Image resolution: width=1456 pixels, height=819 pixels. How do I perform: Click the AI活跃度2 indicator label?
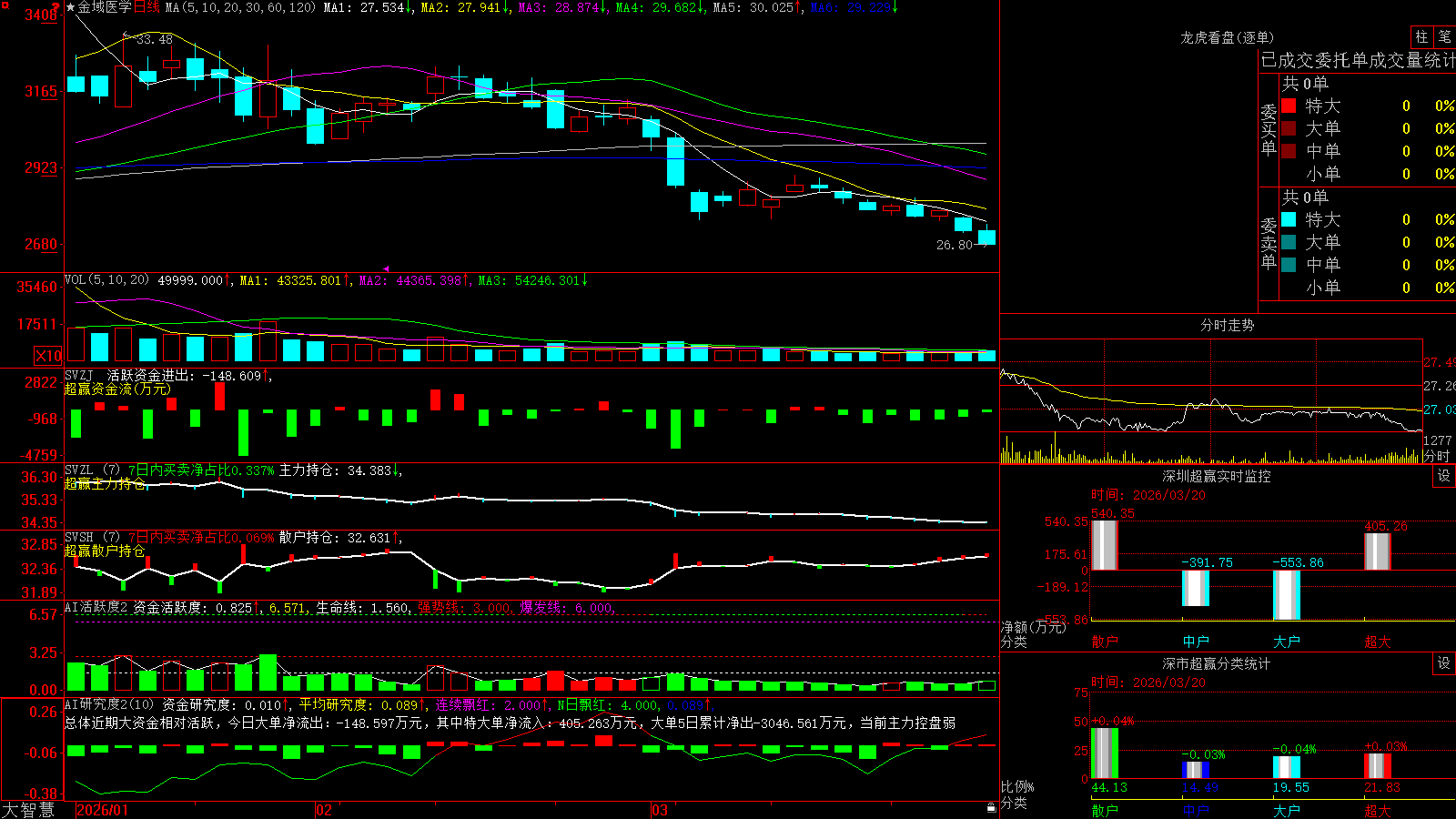pos(96,607)
